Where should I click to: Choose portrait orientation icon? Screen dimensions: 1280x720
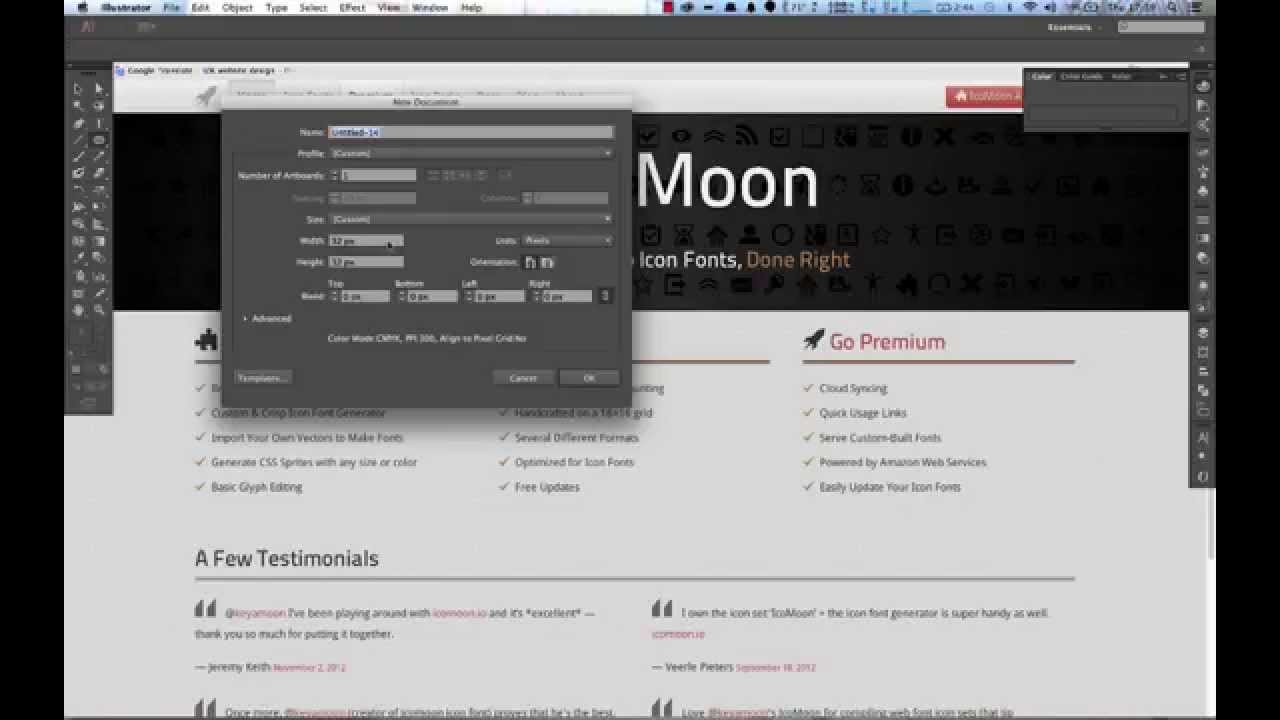tap(531, 262)
